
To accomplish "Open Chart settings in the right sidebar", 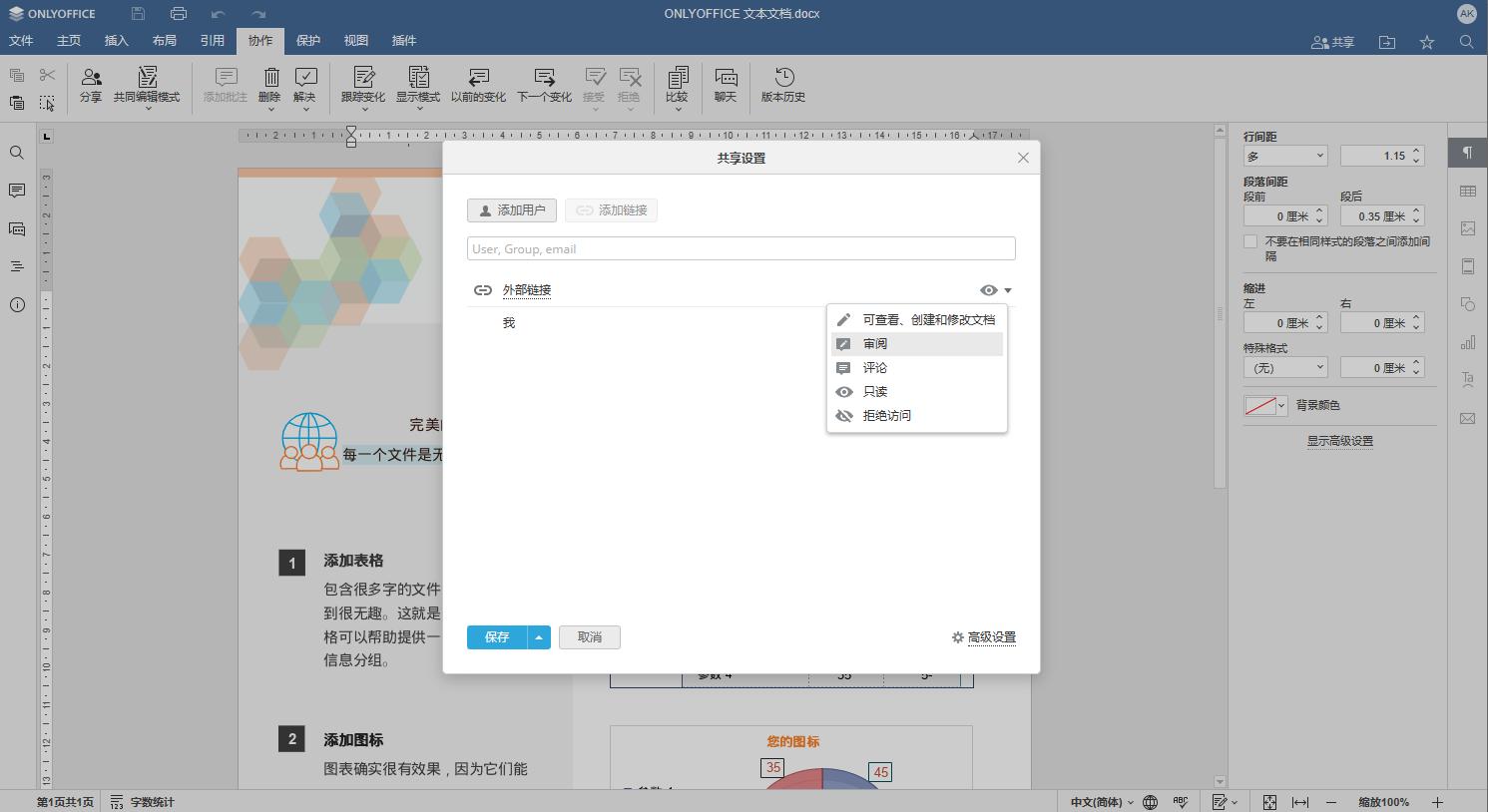I will (x=1467, y=341).
